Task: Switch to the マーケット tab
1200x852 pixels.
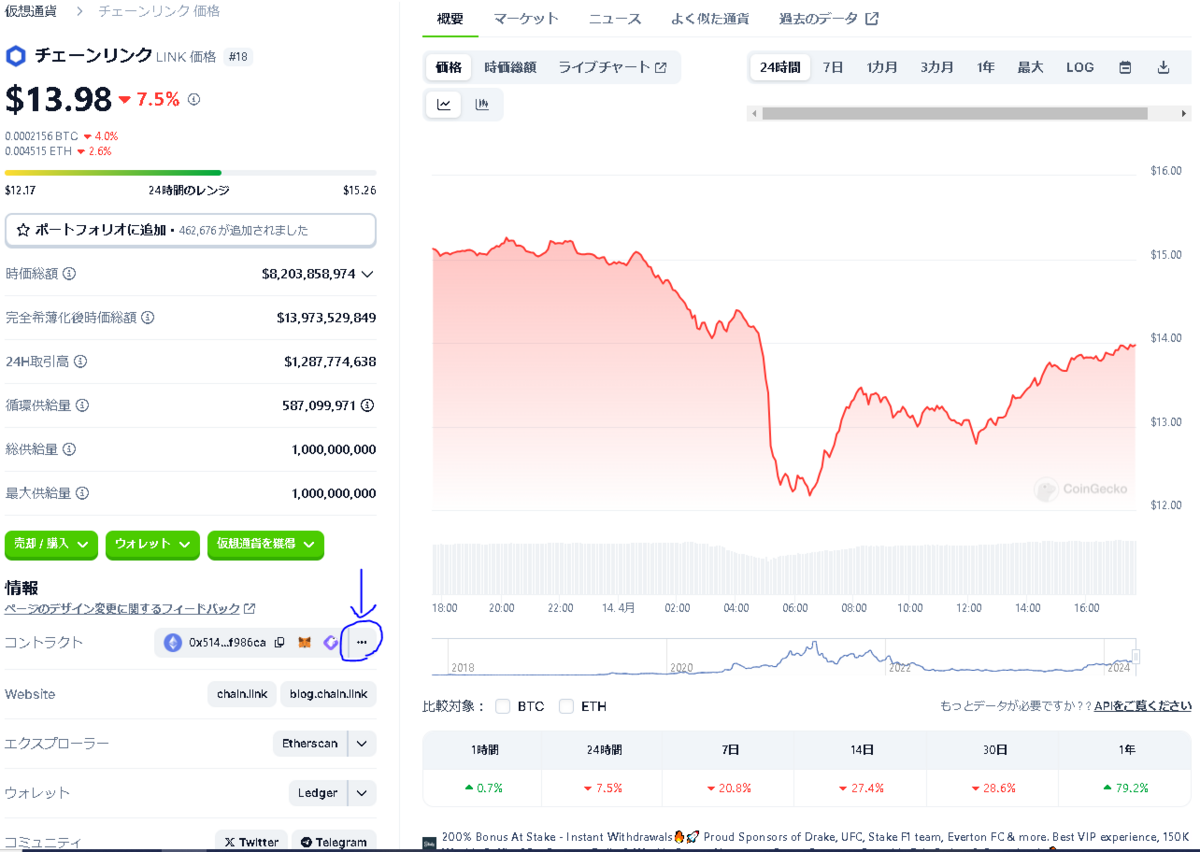Action: (x=526, y=19)
